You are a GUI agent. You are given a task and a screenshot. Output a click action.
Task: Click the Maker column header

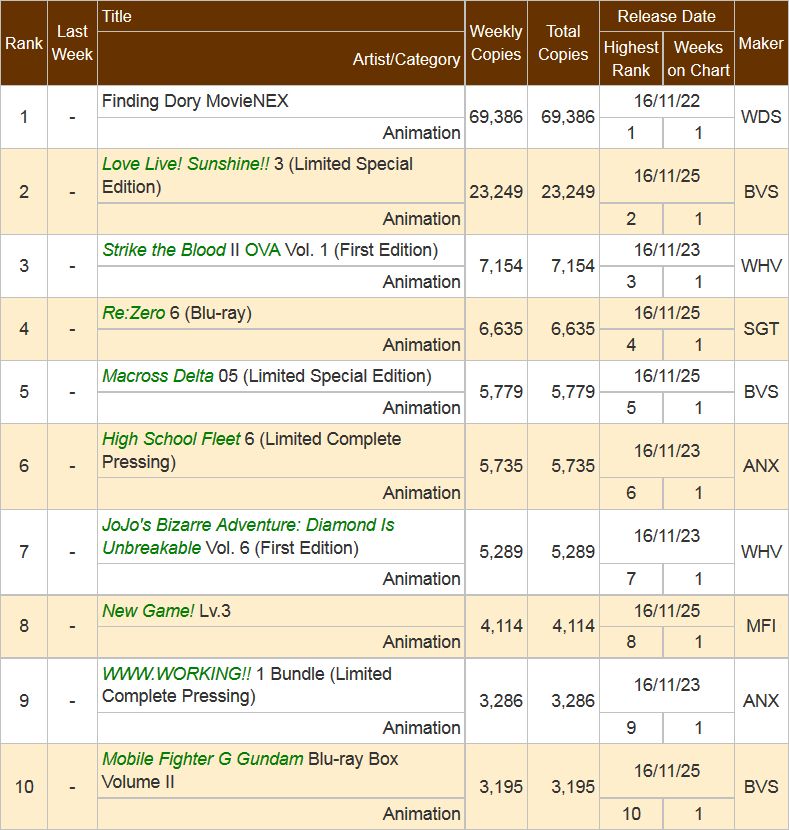point(761,43)
